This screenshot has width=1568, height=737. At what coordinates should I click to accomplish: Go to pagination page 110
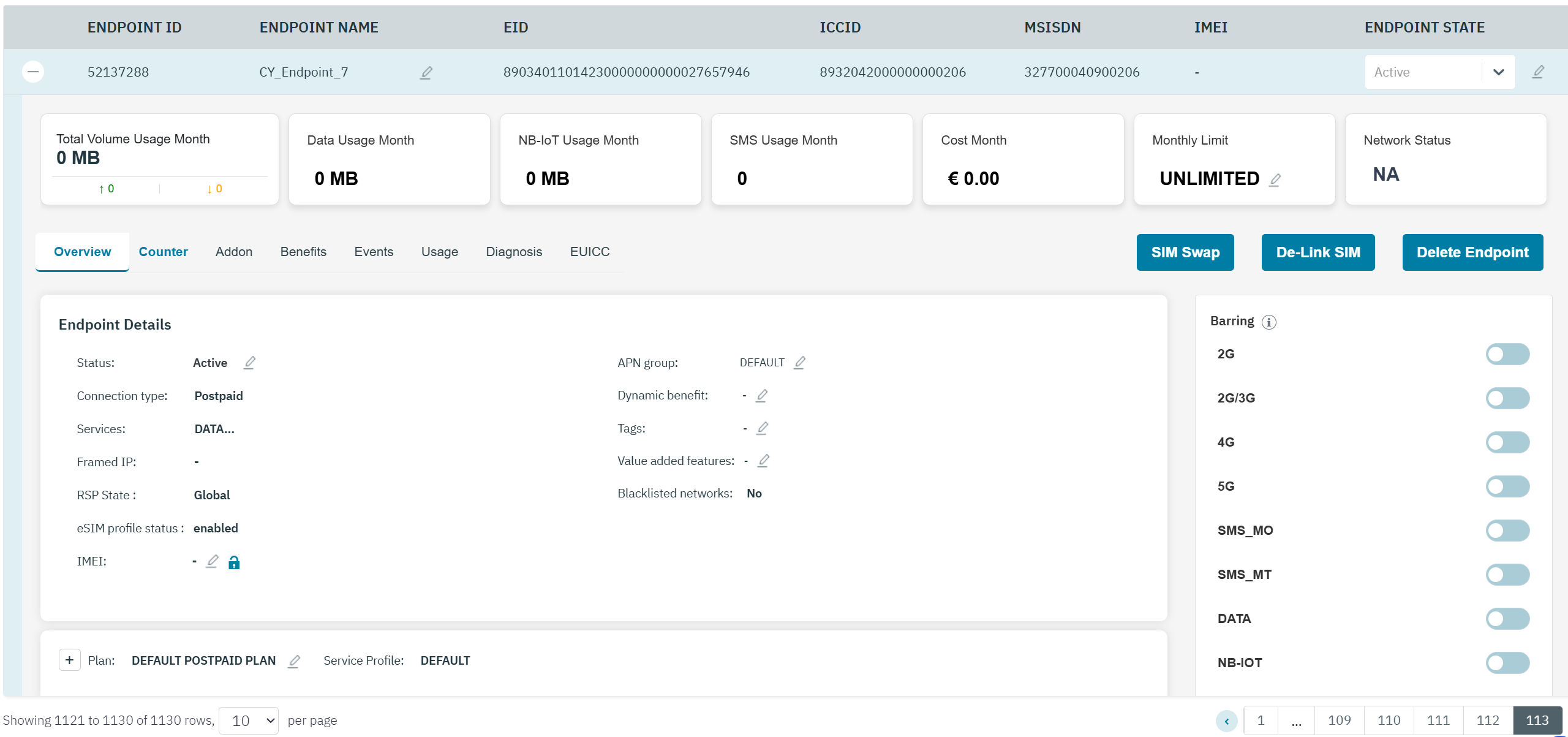pos(1389,720)
